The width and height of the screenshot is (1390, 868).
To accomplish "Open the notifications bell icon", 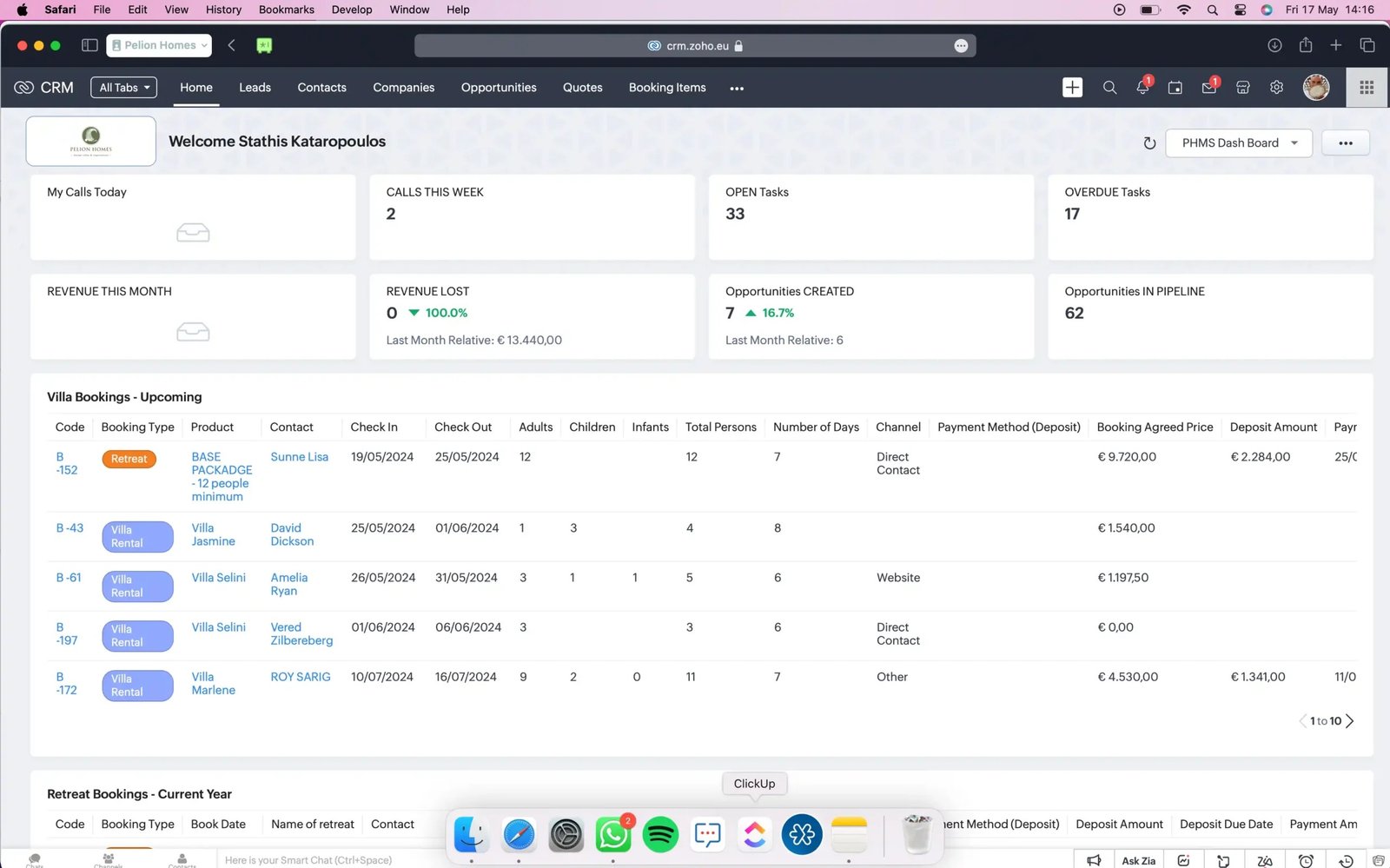I will tap(1142, 88).
